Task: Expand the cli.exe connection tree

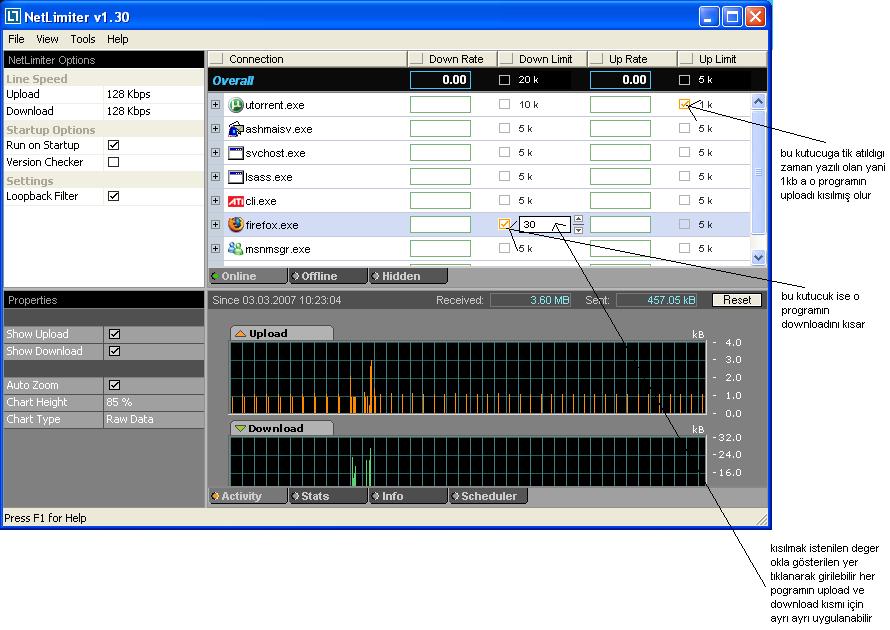Action: tap(216, 200)
